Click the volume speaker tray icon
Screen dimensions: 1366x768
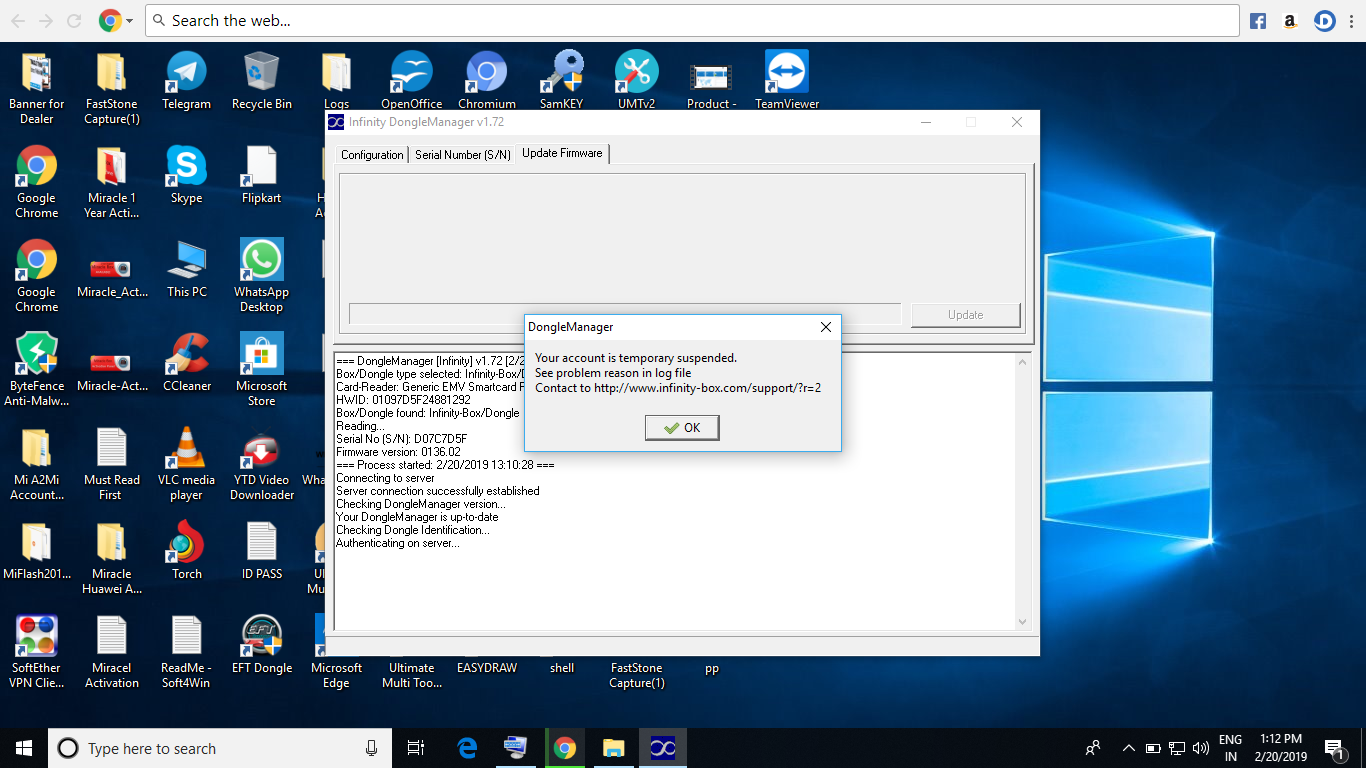[x=1201, y=748]
